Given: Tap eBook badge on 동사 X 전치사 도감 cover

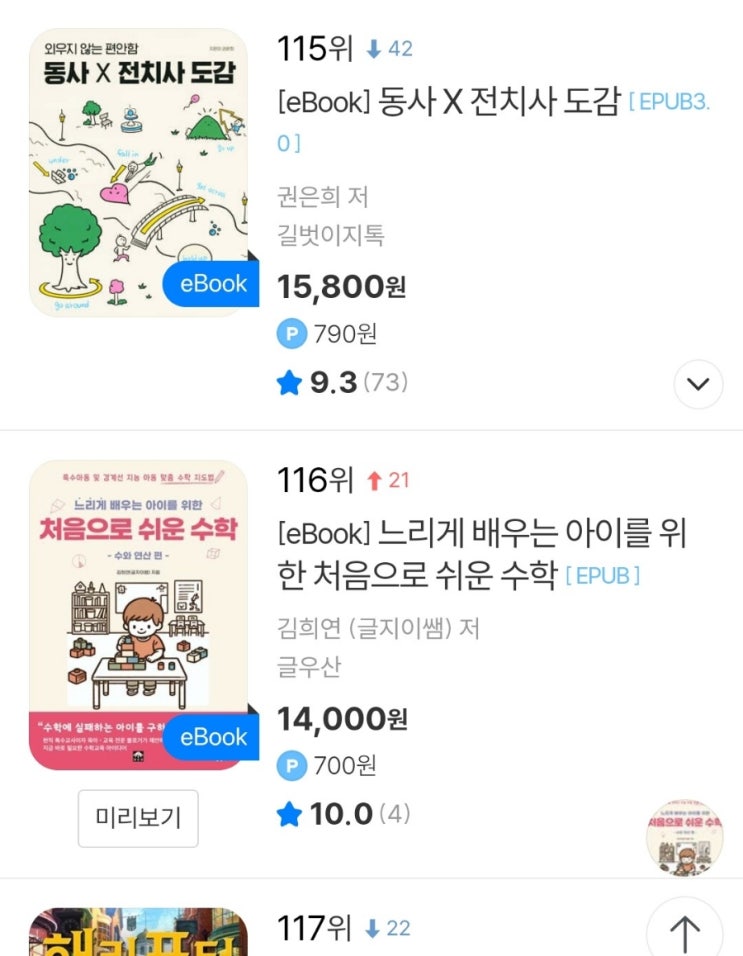Looking at the screenshot, I should 211,284.
